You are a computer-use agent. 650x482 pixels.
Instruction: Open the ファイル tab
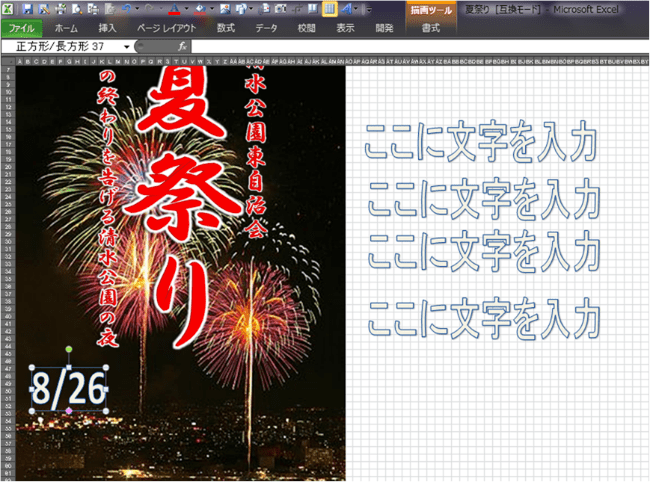(22, 28)
